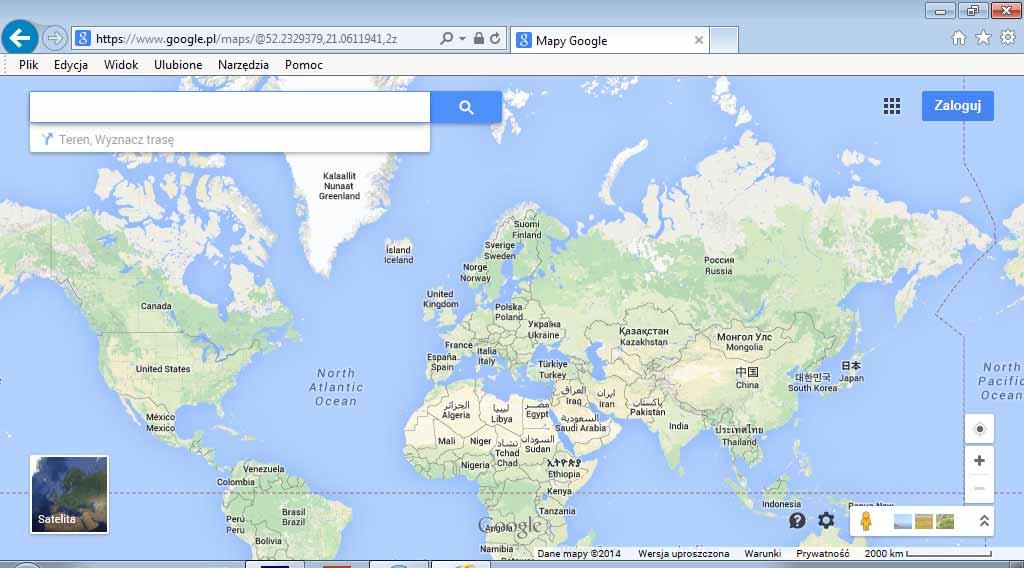Click the Ísland Iceland map label
This screenshot has height=568, width=1024.
[x=398, y=255]
